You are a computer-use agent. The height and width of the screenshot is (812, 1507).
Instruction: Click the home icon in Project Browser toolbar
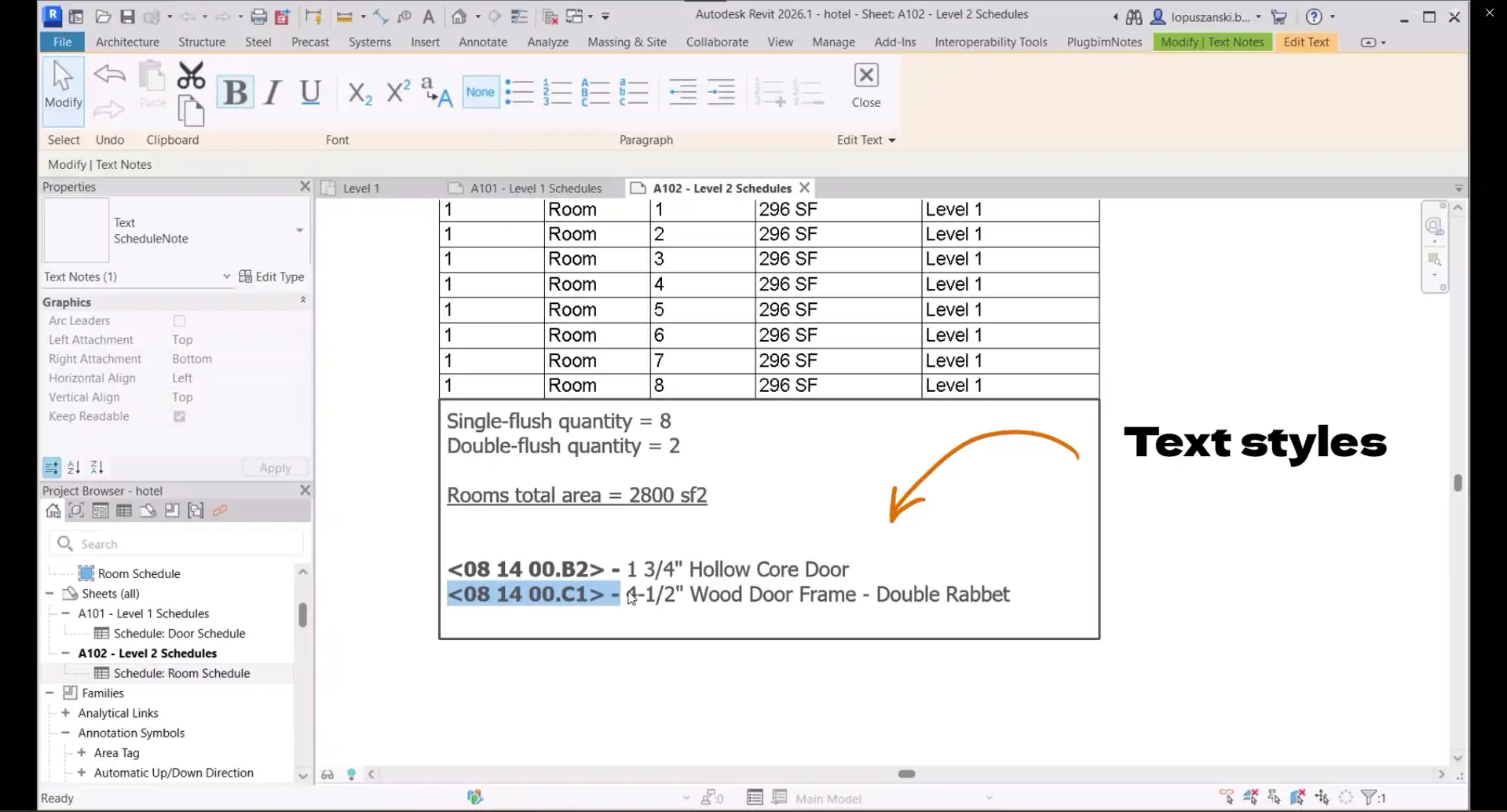(53, 510)
